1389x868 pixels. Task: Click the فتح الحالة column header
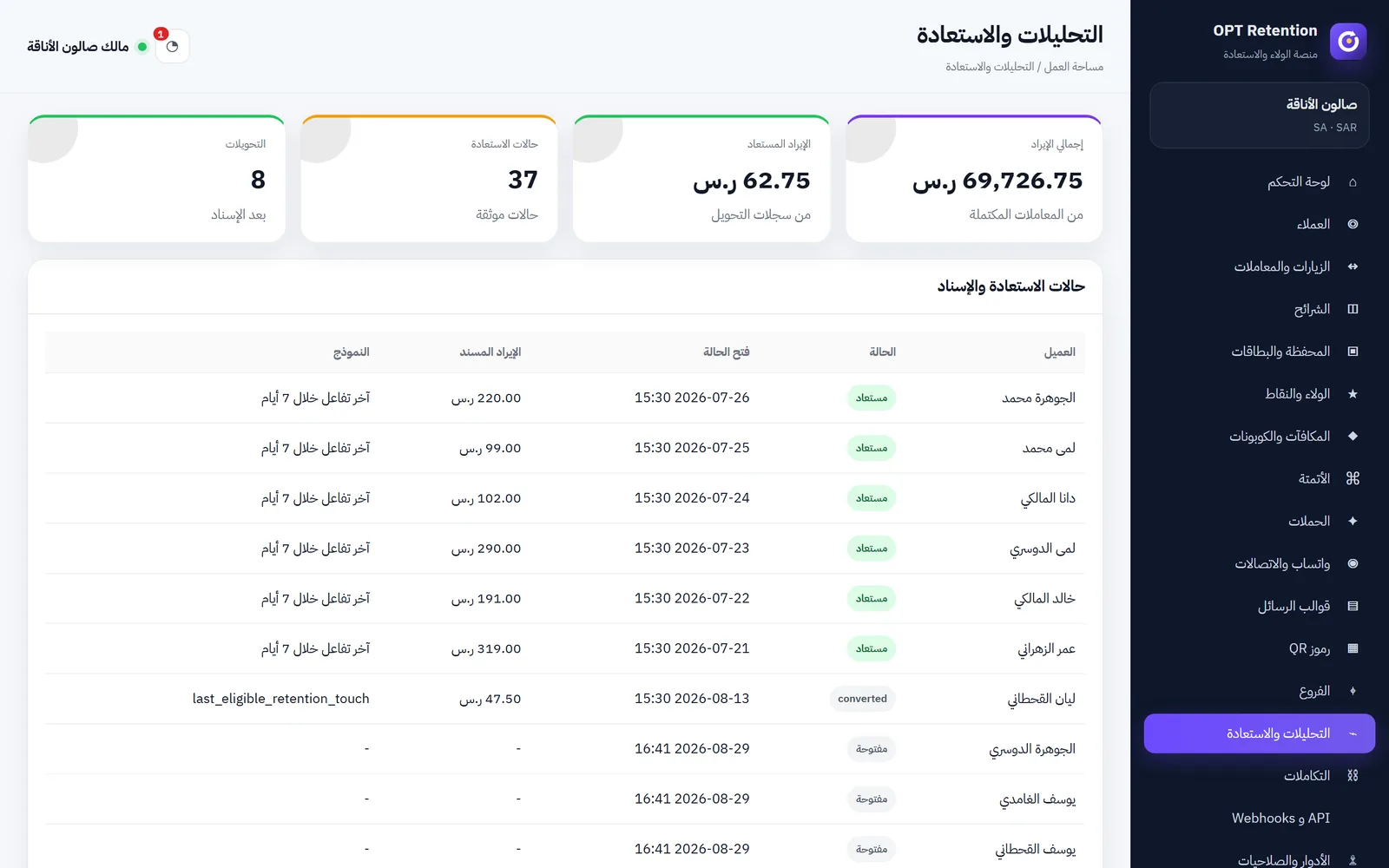coord(727,352)
